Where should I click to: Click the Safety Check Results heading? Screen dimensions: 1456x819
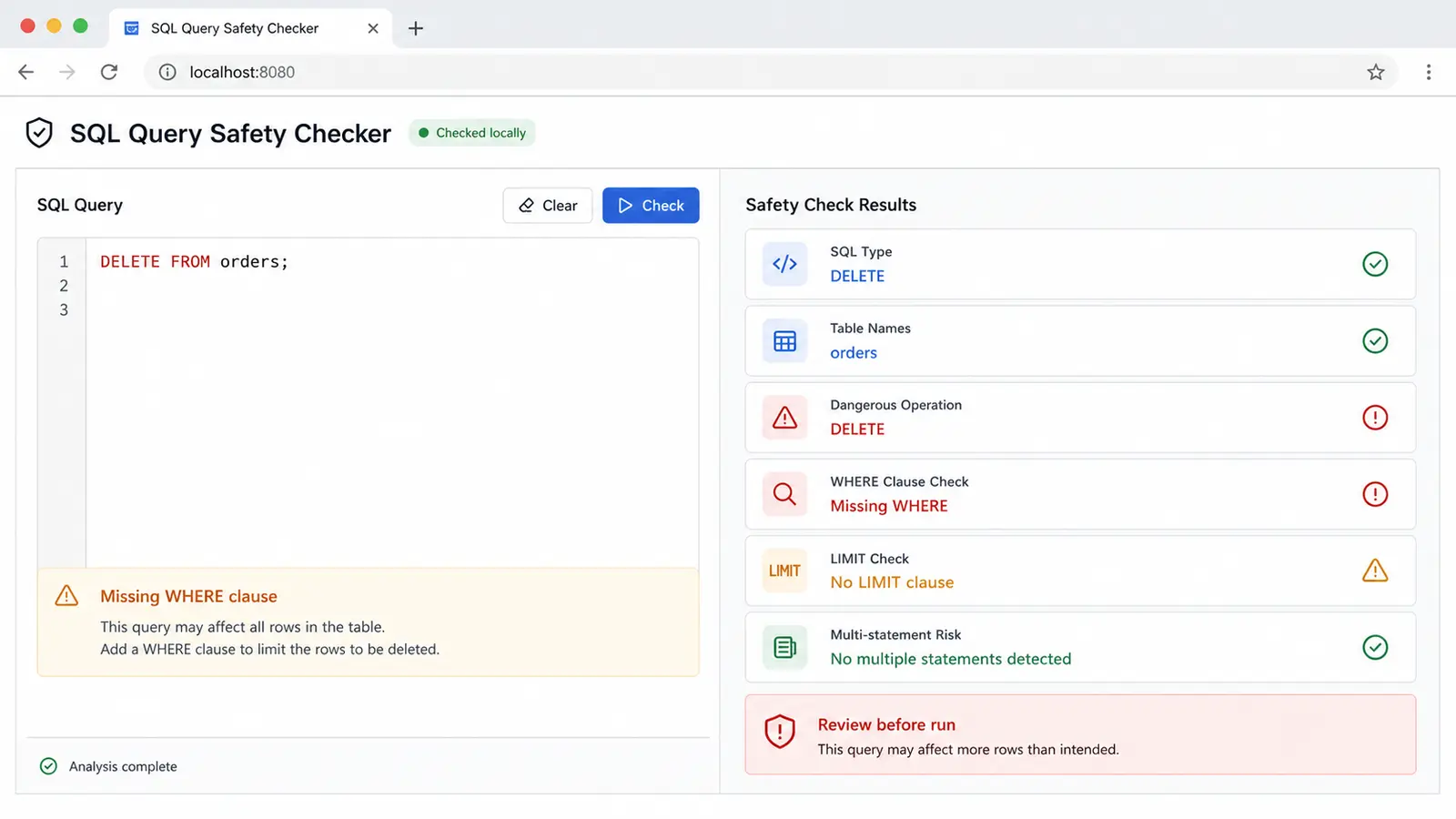[831, 205]
